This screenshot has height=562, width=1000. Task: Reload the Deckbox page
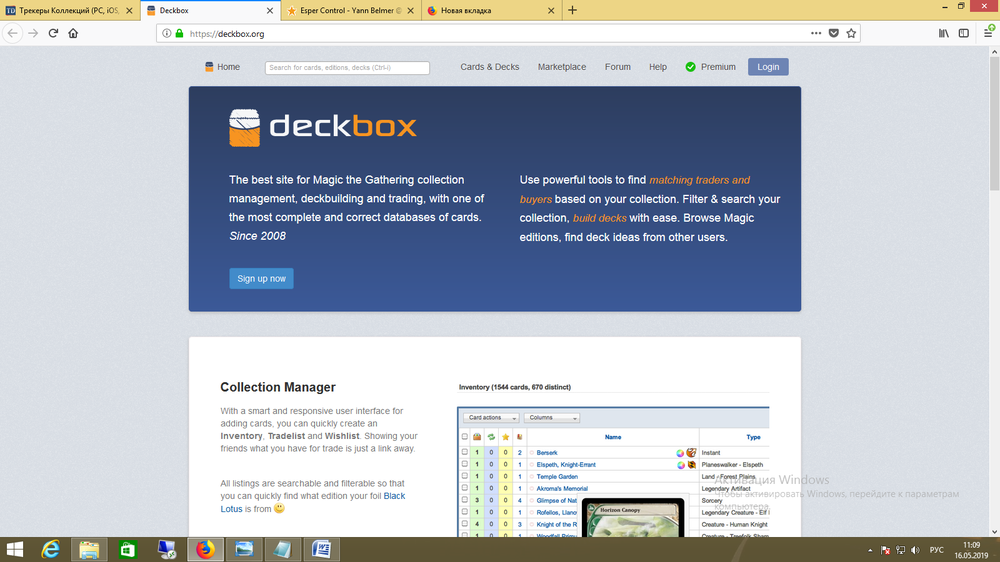pyautogui.click(x=54, y=33)
